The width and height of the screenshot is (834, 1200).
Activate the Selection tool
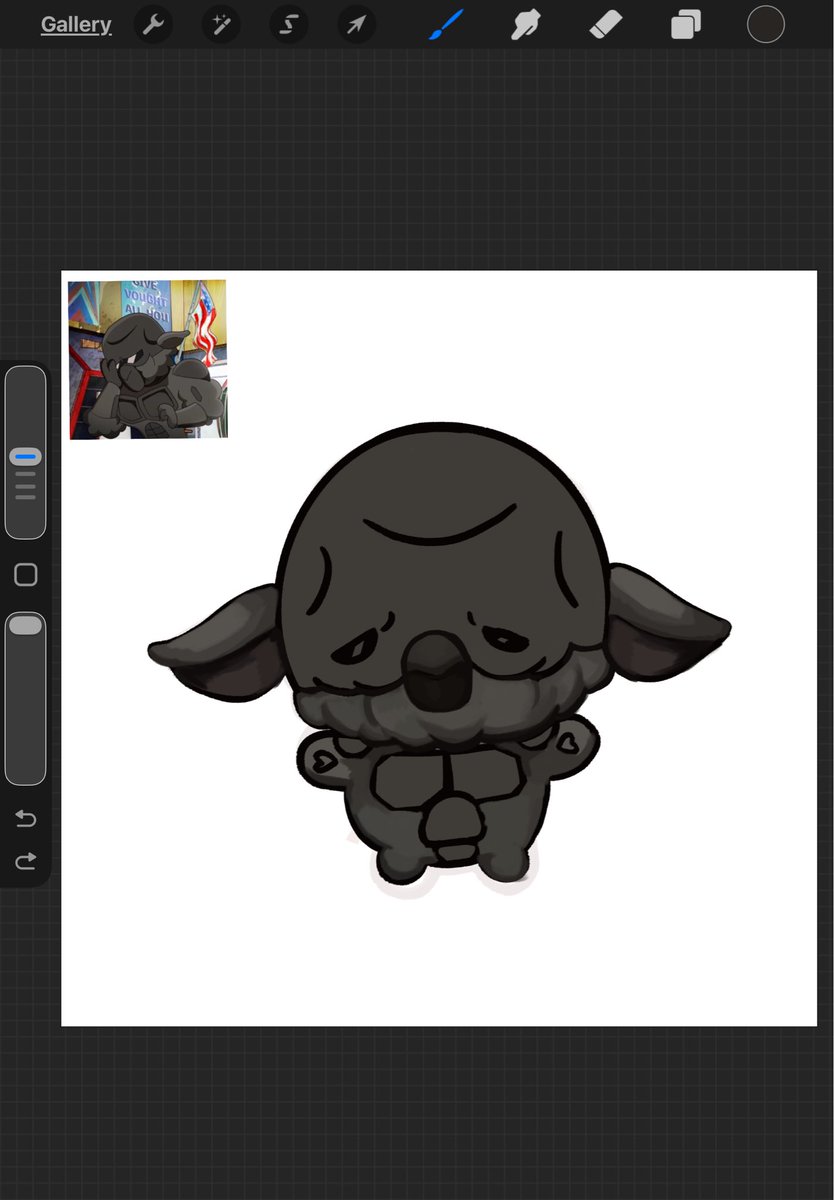[x=289, y=25]
